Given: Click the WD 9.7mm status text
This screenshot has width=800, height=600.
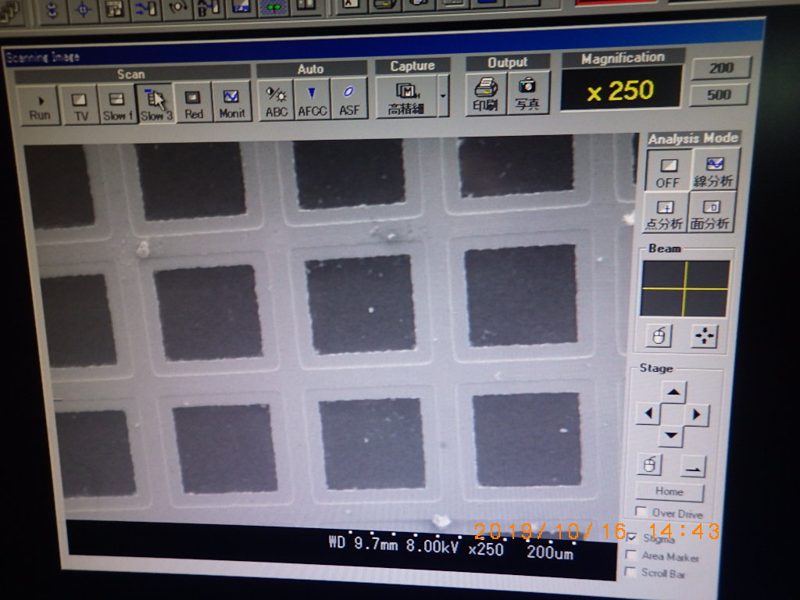Looking at the screenshot, I should click(x=363, y=543).
